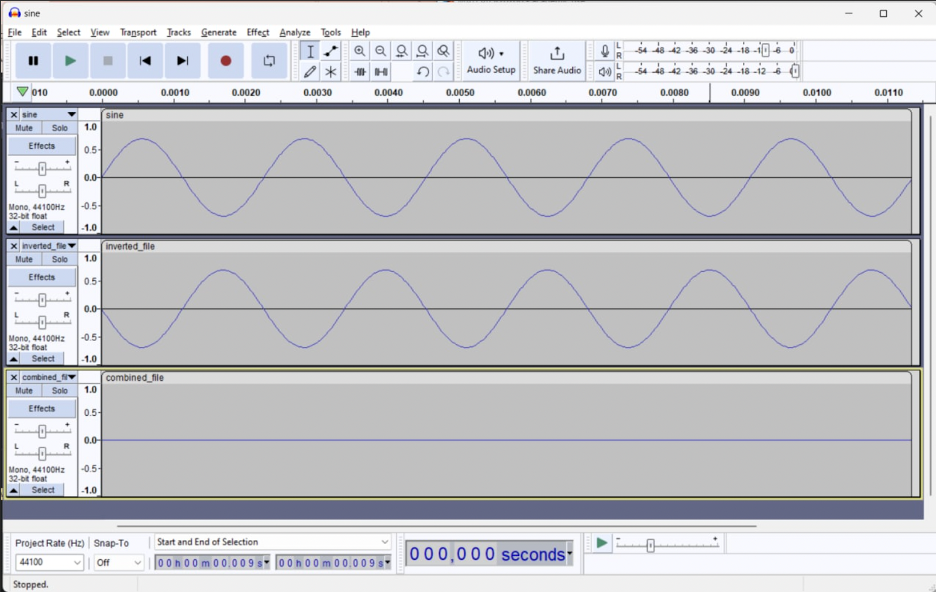
Task: Open the Analyze menu
Action: (x=295, y=32)
